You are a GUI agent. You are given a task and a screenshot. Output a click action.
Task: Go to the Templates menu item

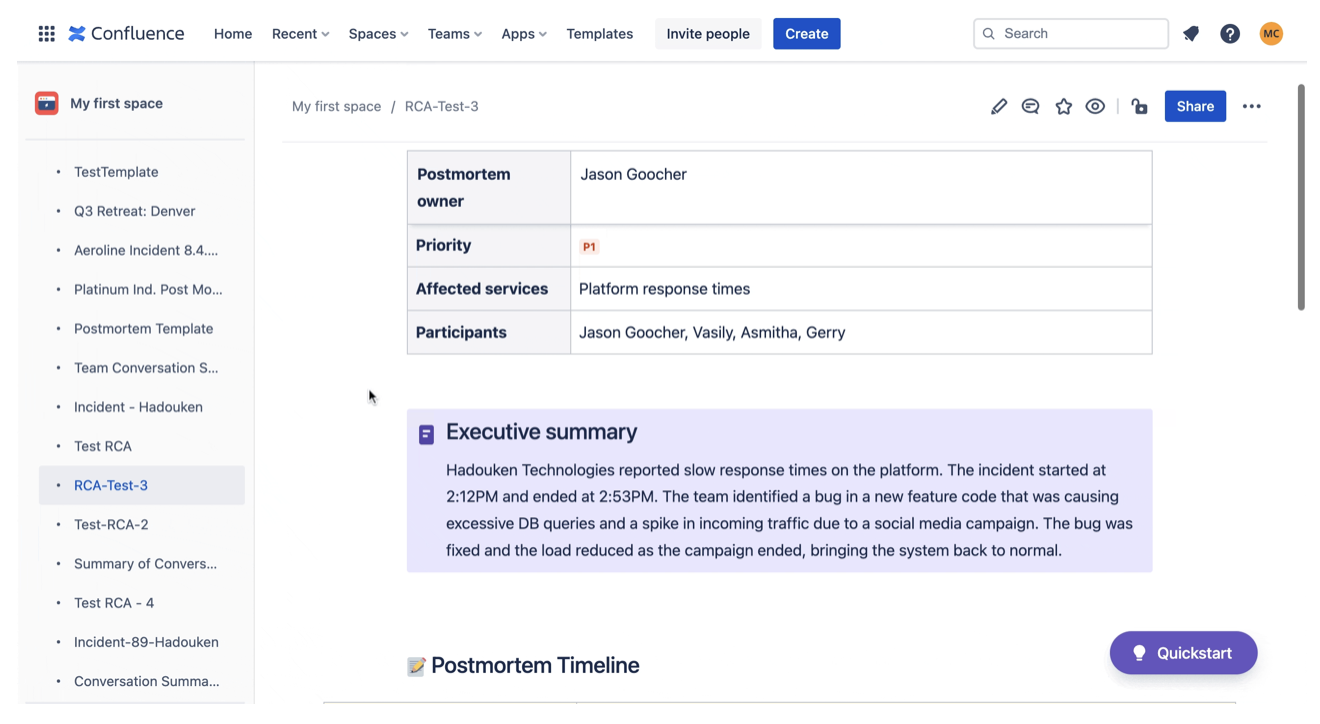click(599, 34)
